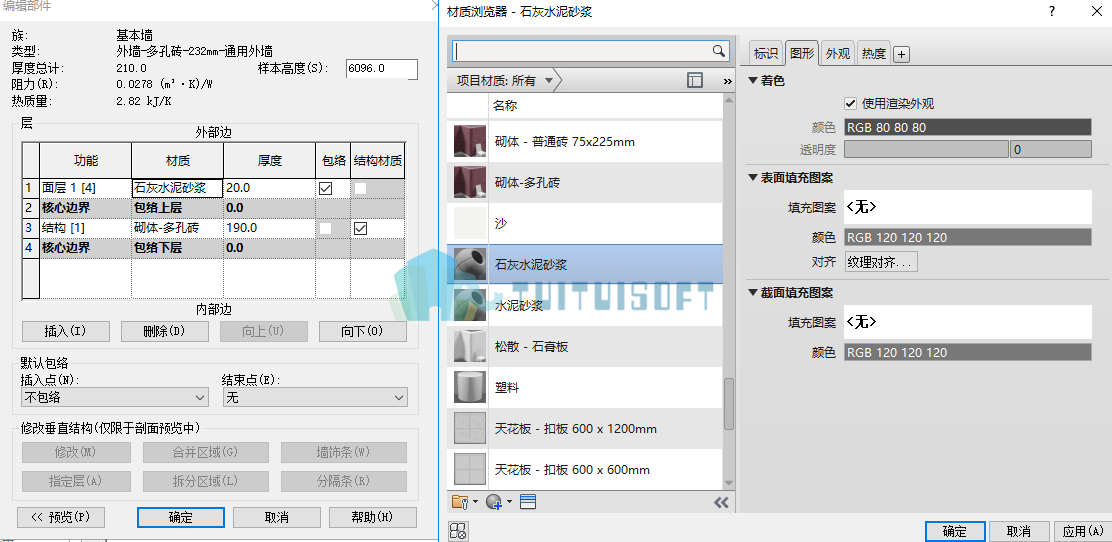The height and width of the screenshot is (542, 1112).
Task: Open the 插入点 dropdown showing 不包络
Action: pos(115,398)
